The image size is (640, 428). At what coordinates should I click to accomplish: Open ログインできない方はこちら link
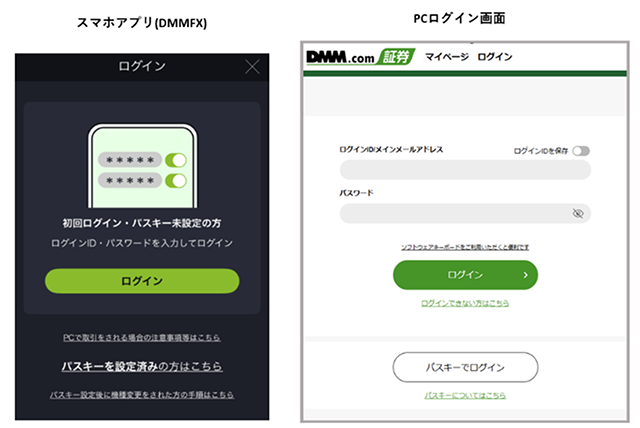click(465, 302)
